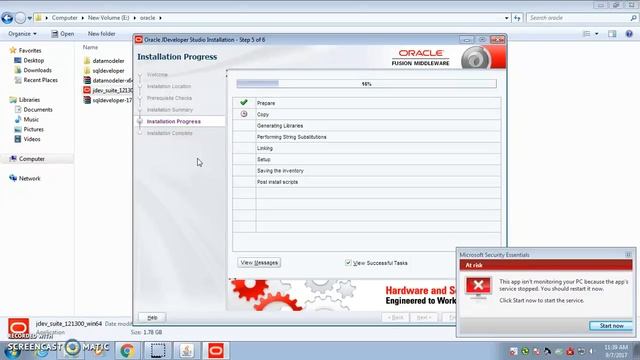
Task: Click Start now in Security Essentials popup
Action: pos(611,326)
